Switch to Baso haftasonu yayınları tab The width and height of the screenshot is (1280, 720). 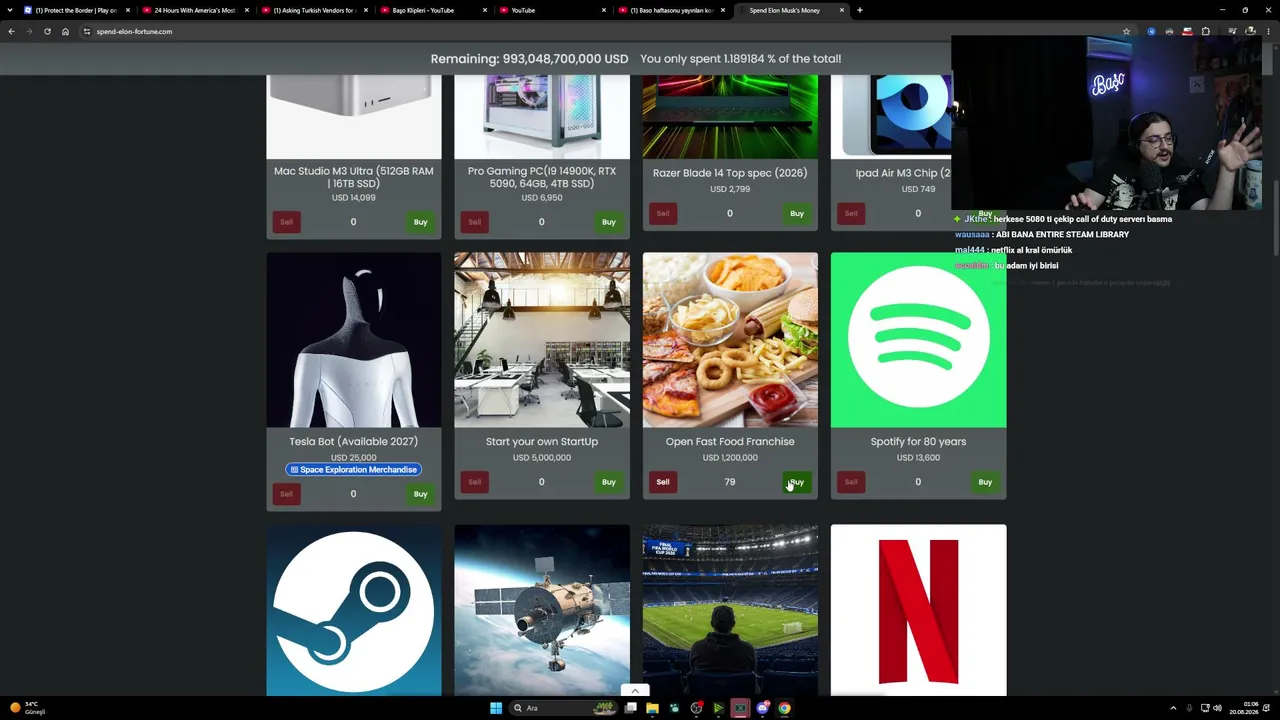click(670, 10)
